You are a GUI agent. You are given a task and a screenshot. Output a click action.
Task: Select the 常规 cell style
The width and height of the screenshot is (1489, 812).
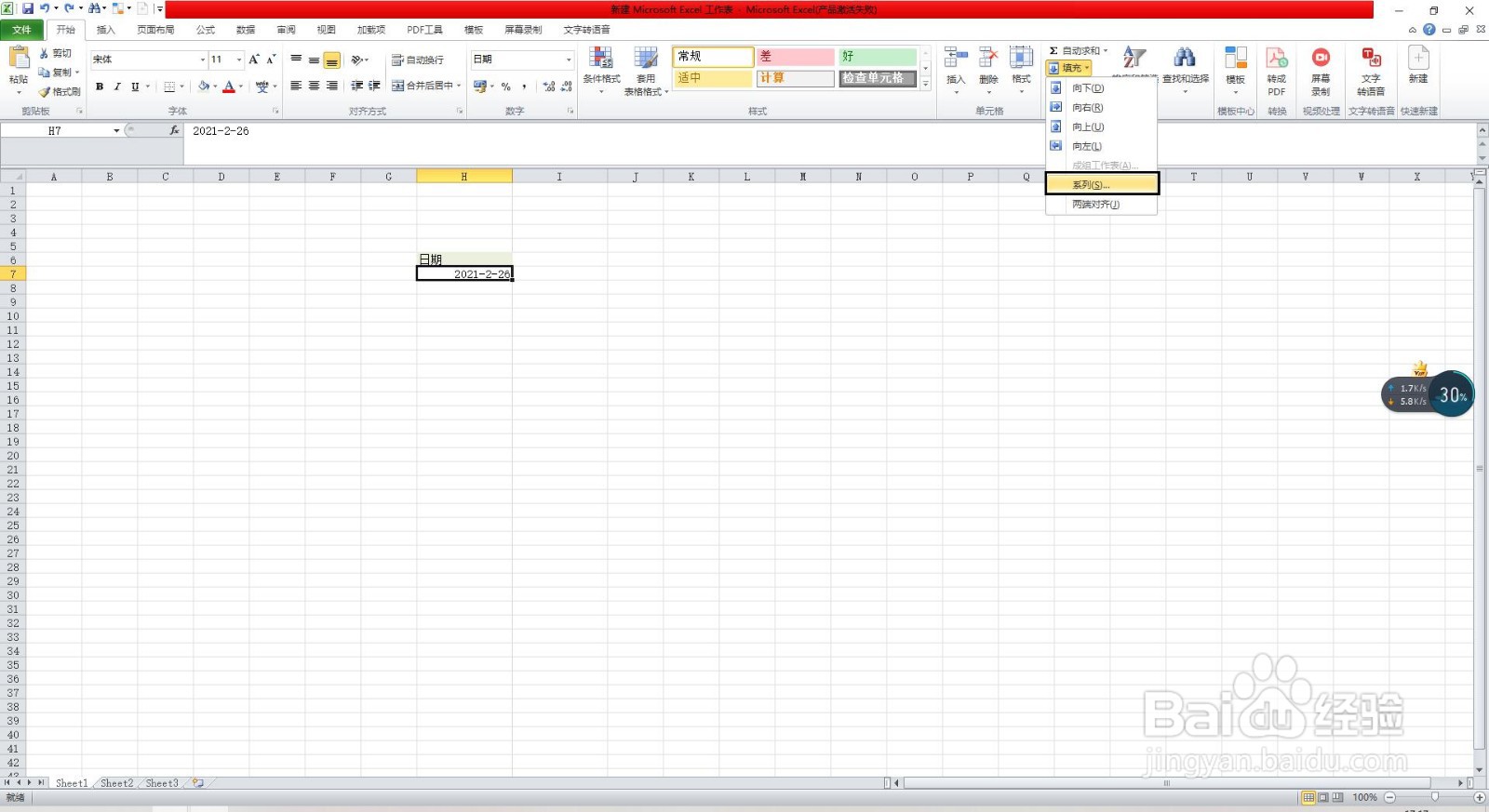point(713,57)
